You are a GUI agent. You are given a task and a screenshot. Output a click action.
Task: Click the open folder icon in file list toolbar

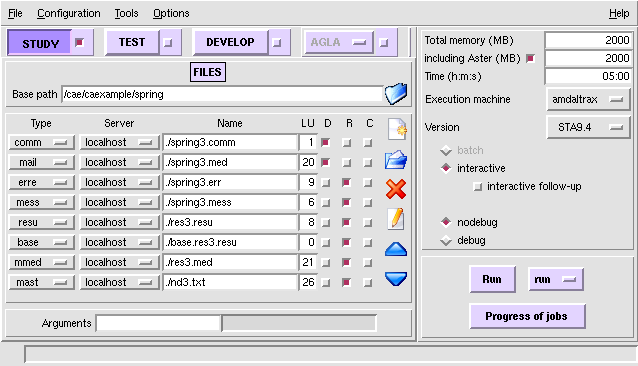coord(395,160)
